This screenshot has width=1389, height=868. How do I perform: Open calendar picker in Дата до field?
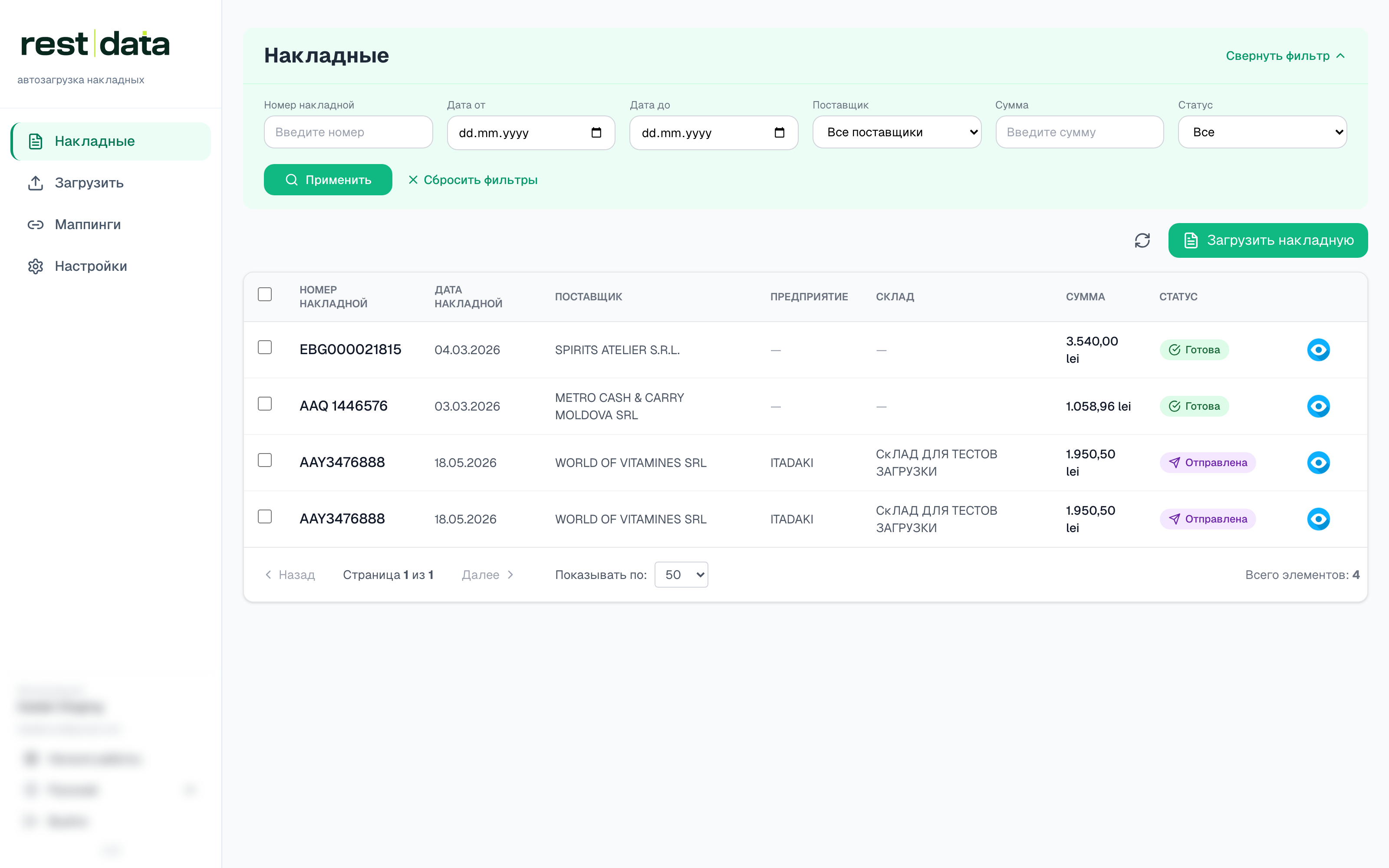coord(780,133)
